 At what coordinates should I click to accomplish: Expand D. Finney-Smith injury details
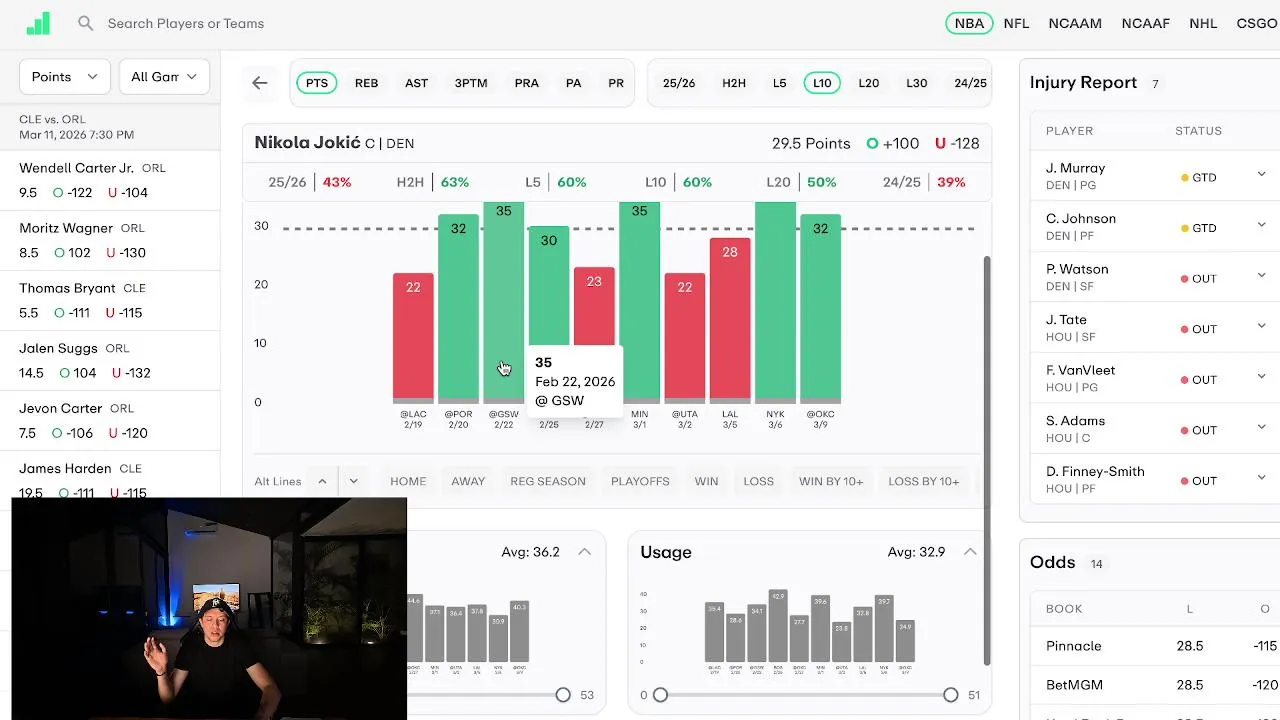point(1261,478)
